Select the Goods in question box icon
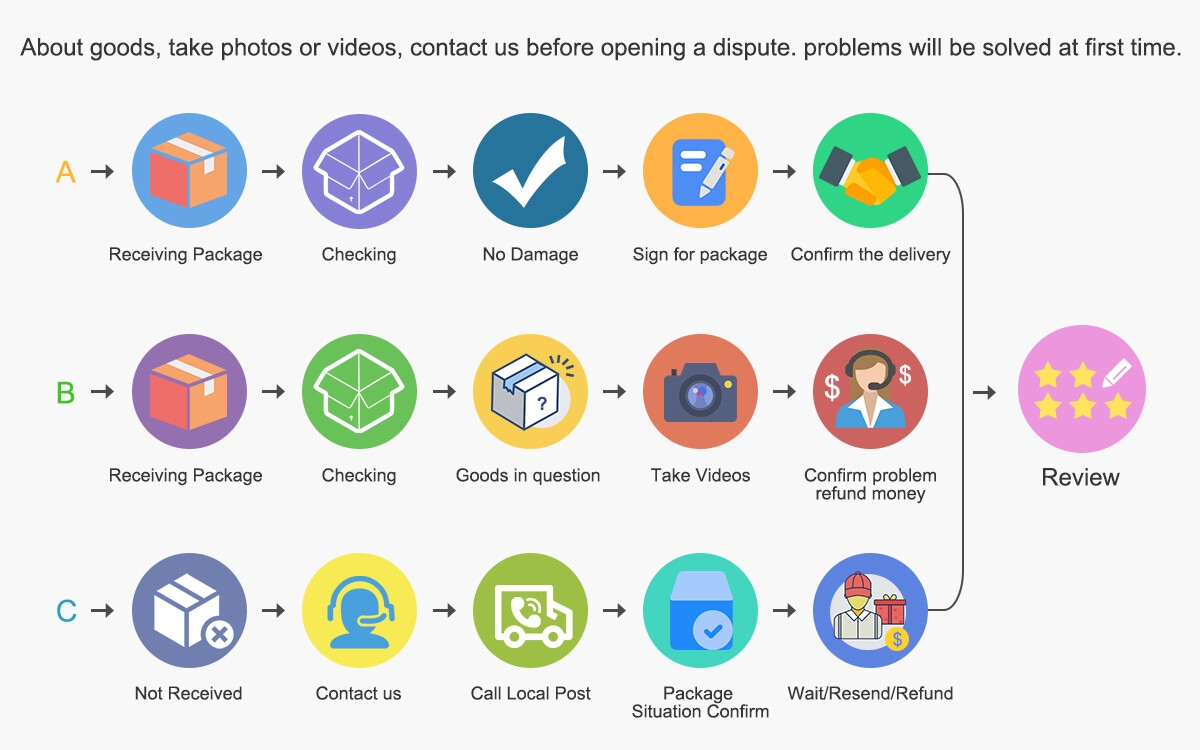Viewport: 1200px width, 750px height. pos(530,391)
